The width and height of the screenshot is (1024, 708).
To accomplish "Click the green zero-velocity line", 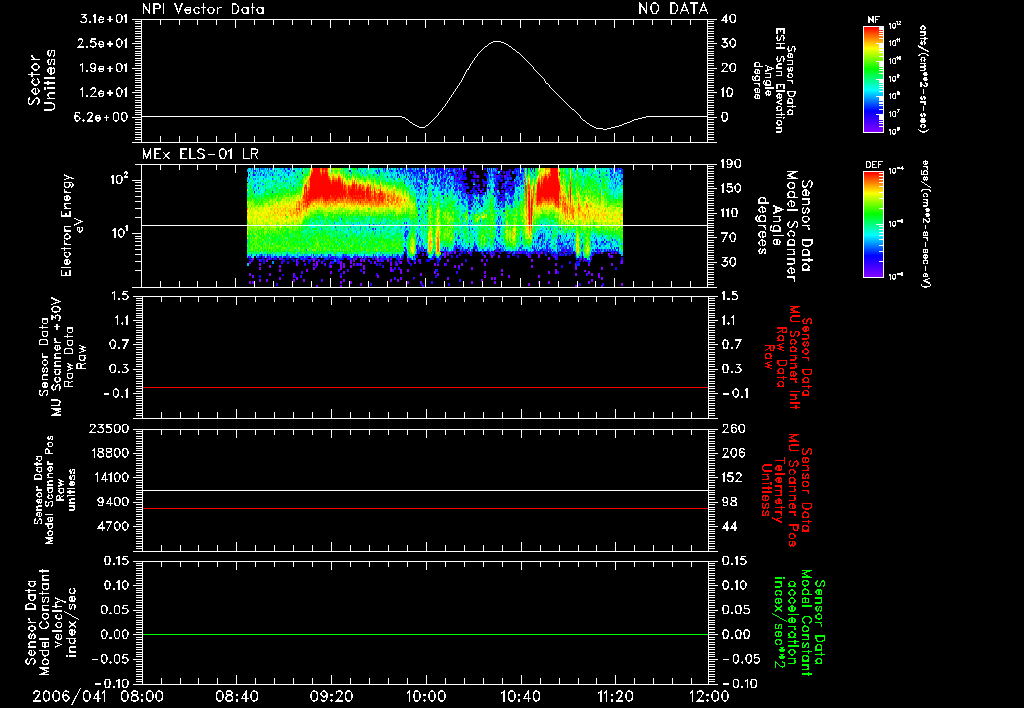I will pyautogui.click(x=425, y=634).
